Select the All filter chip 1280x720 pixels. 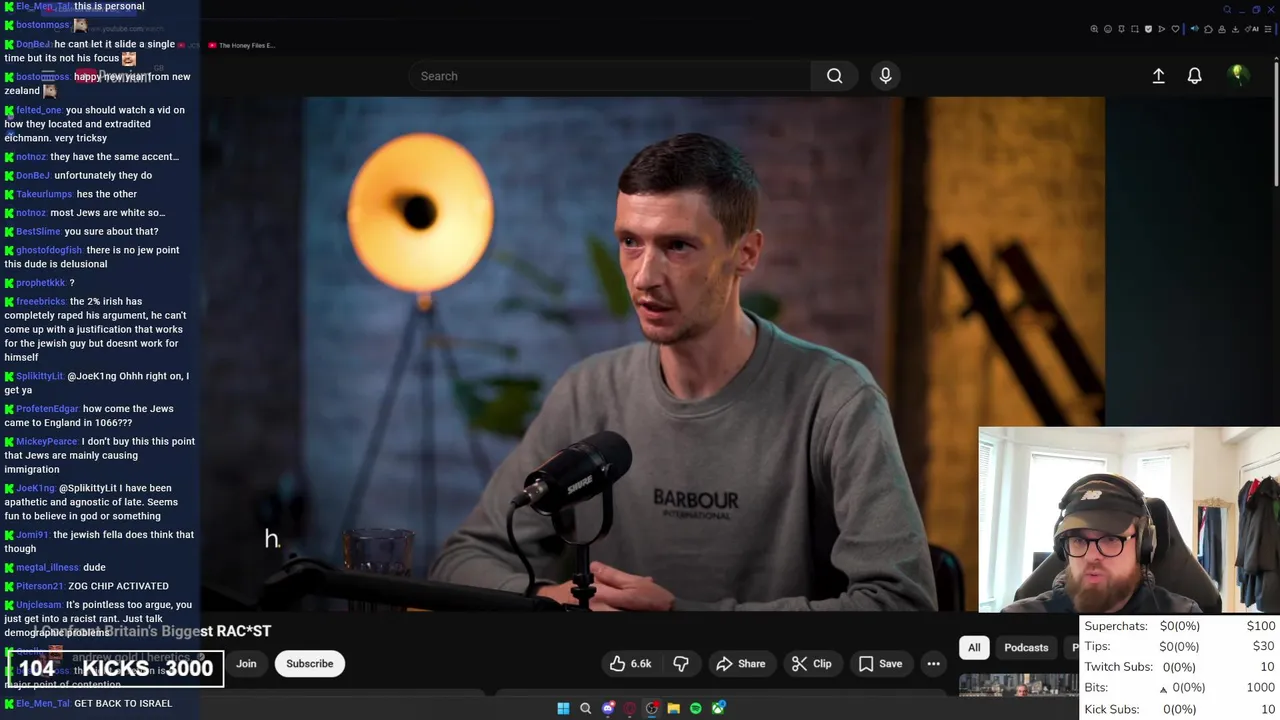click(974, 648)
